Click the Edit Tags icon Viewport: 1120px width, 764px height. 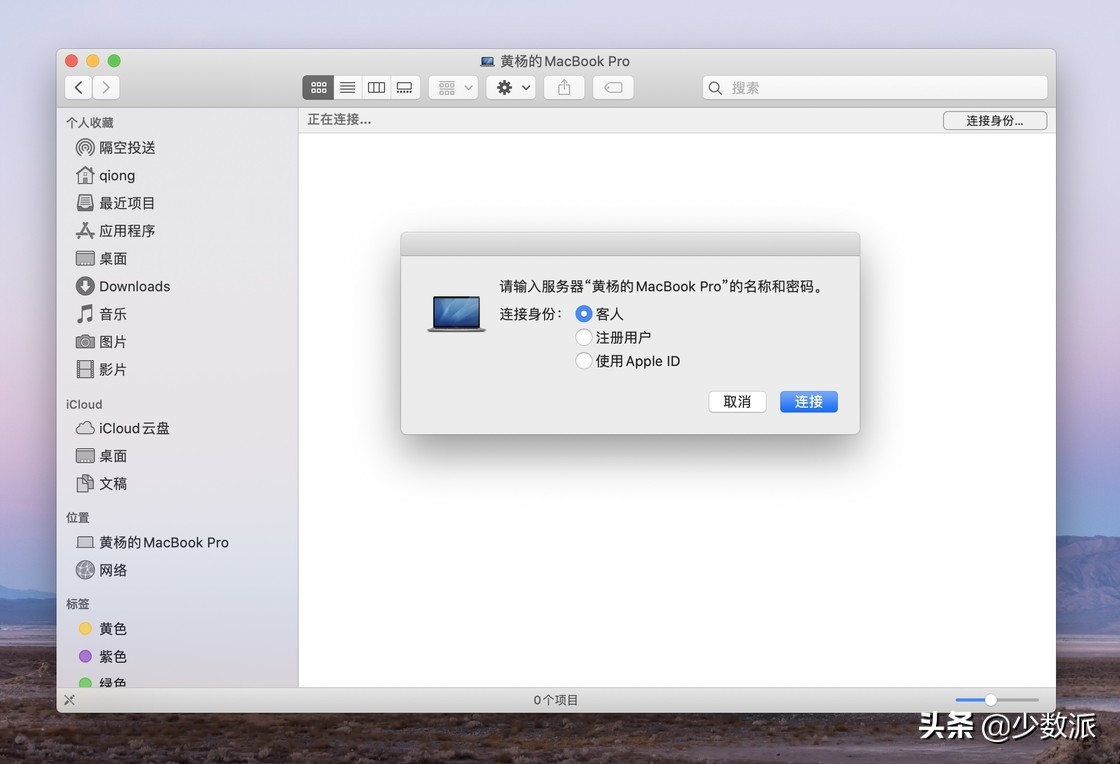tap(613, 87)
